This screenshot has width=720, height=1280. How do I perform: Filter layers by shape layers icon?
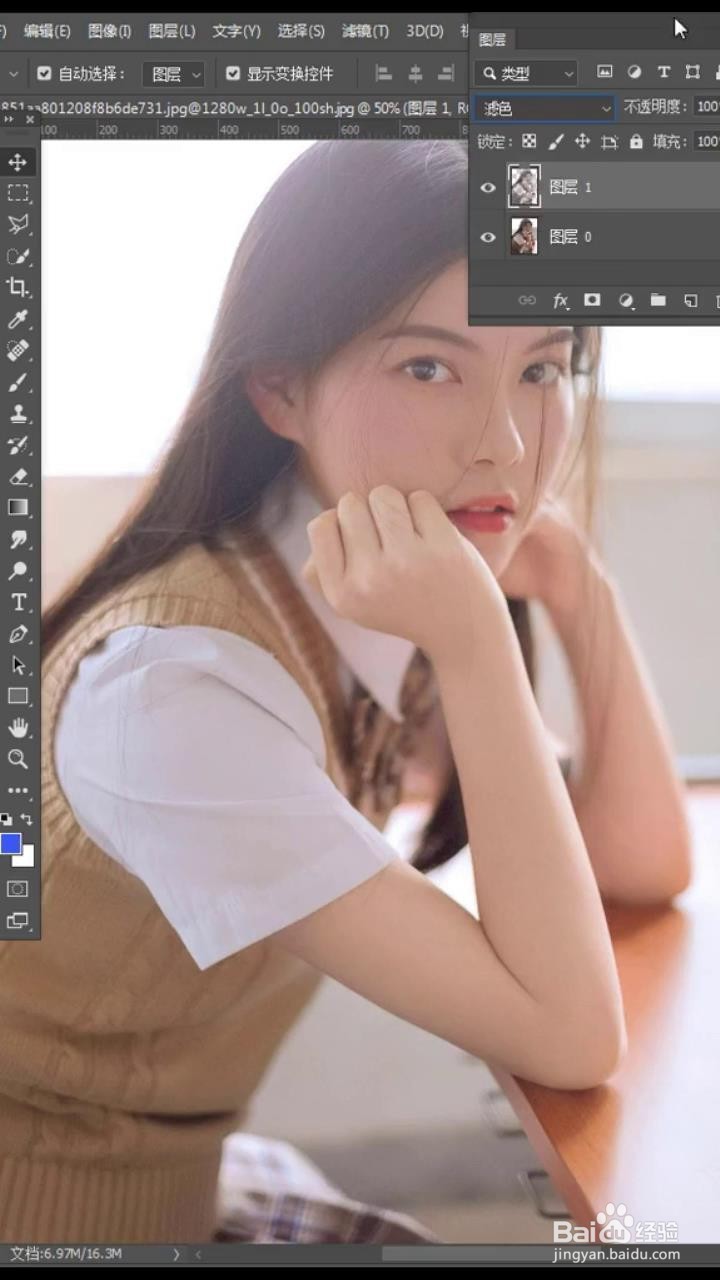[x=692, y=72]
